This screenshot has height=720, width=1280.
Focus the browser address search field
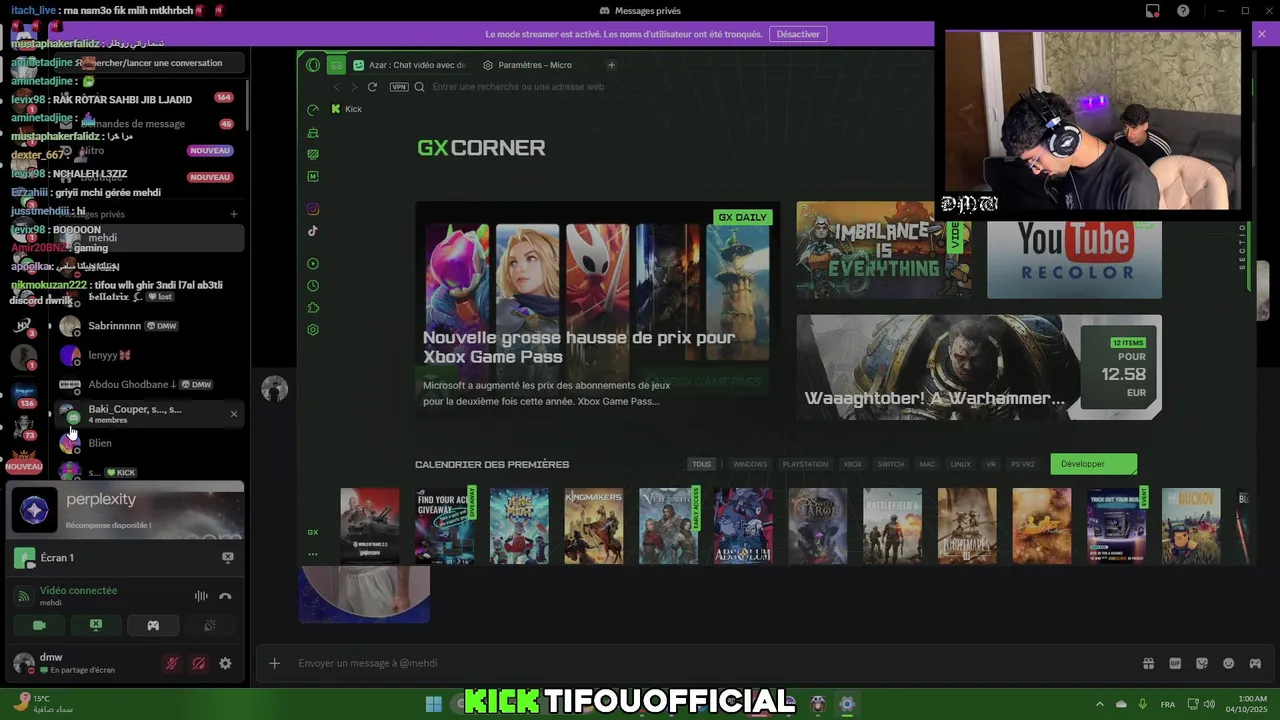[x=518, y=87]
